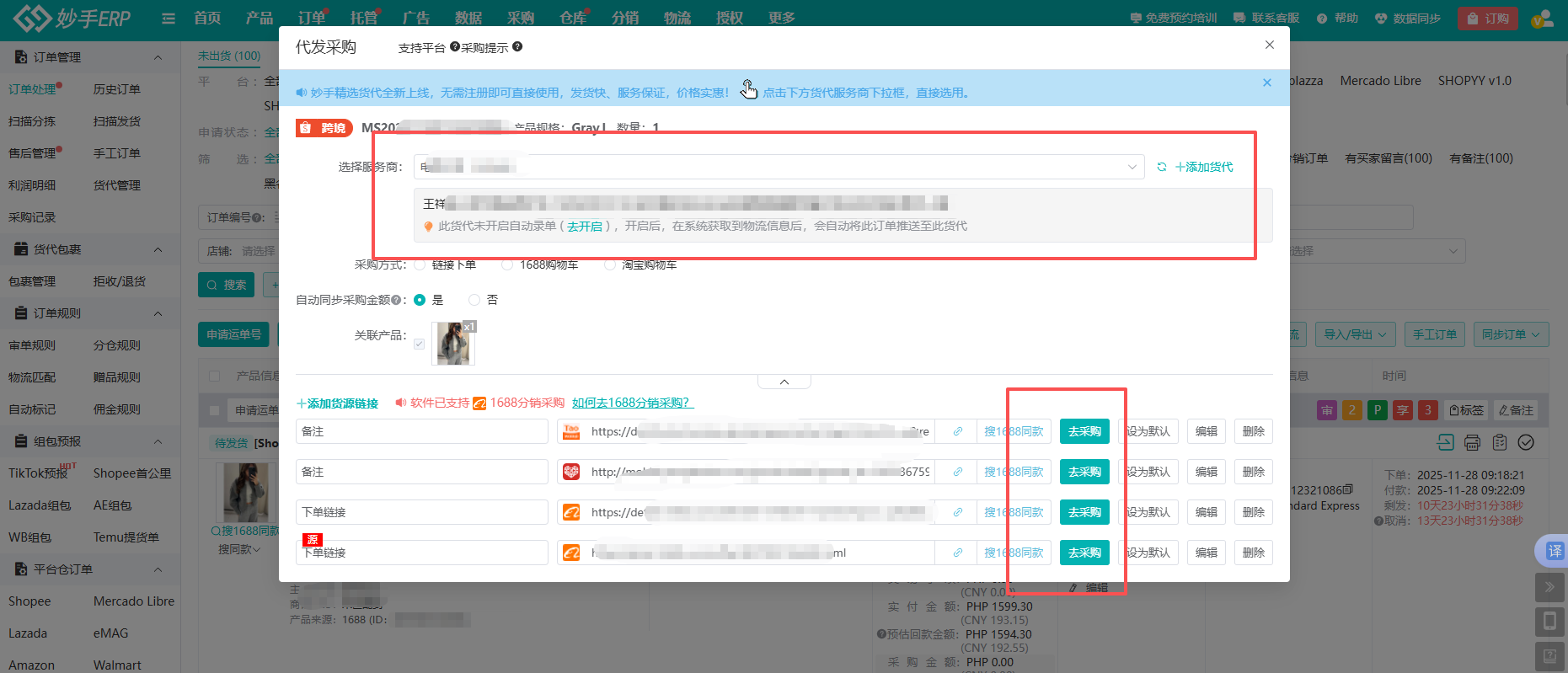Viewport: 1568px width, 673px height.
Task: Click the printer icon in the order row
Action: pos(1472,442)
